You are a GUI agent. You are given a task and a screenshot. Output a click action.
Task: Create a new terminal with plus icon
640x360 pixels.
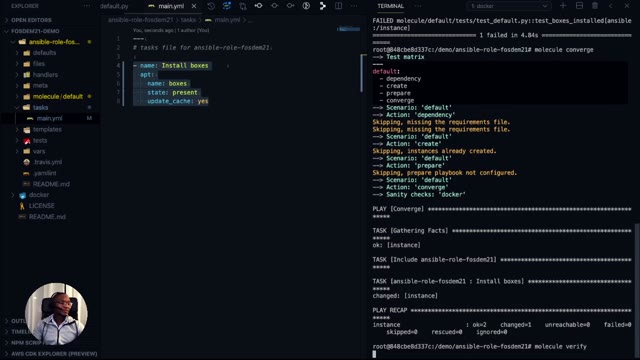563,6
